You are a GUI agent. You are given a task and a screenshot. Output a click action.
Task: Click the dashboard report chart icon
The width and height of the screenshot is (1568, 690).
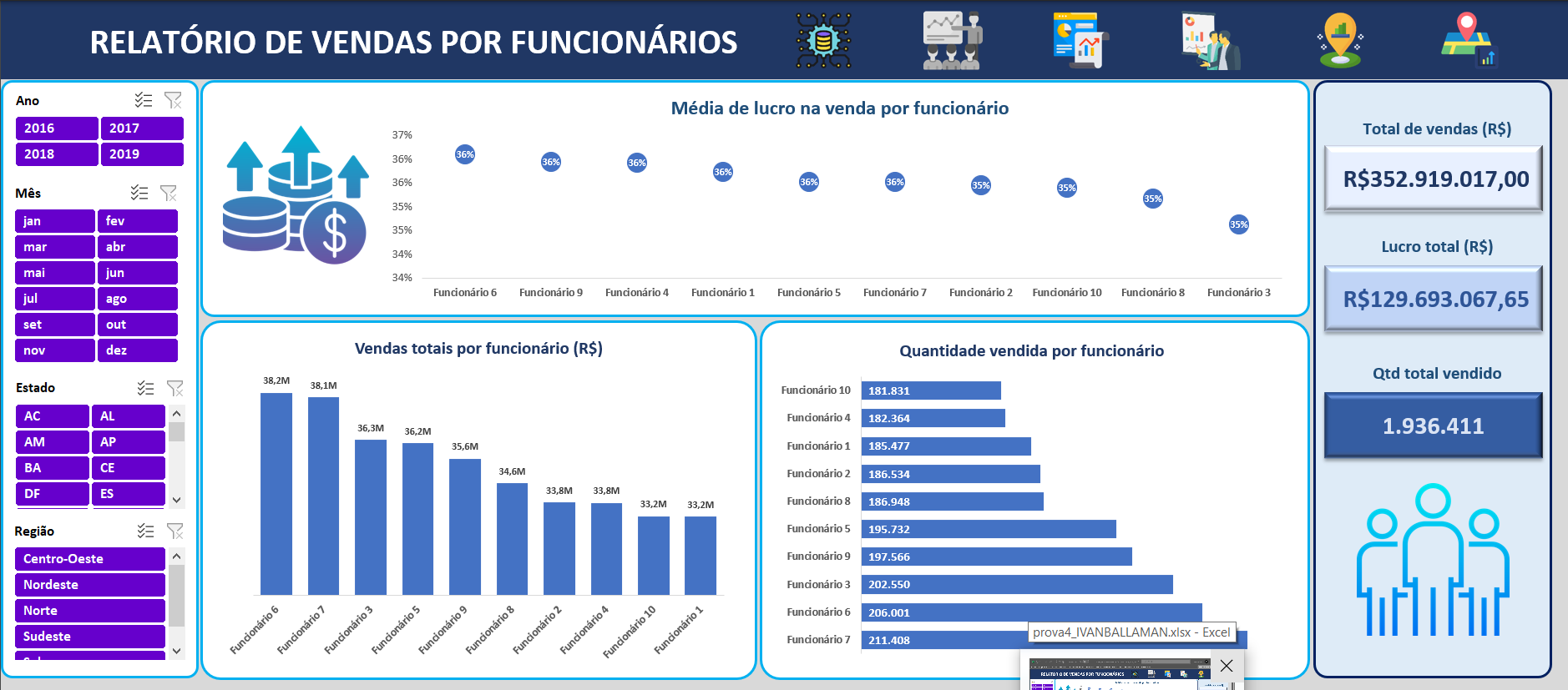(1080, 40)
